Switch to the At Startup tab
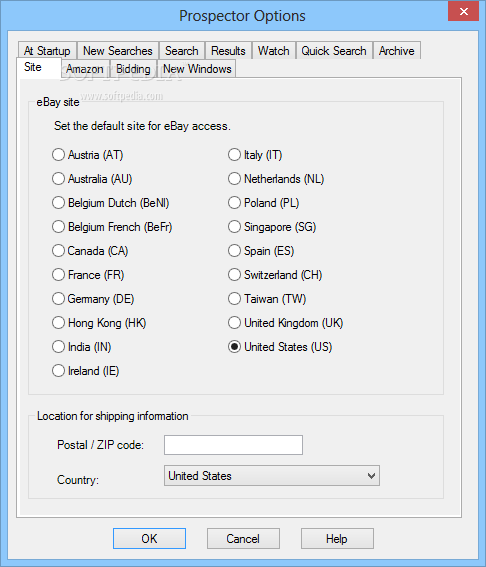The image size is (486, 567). click(47, 51)
